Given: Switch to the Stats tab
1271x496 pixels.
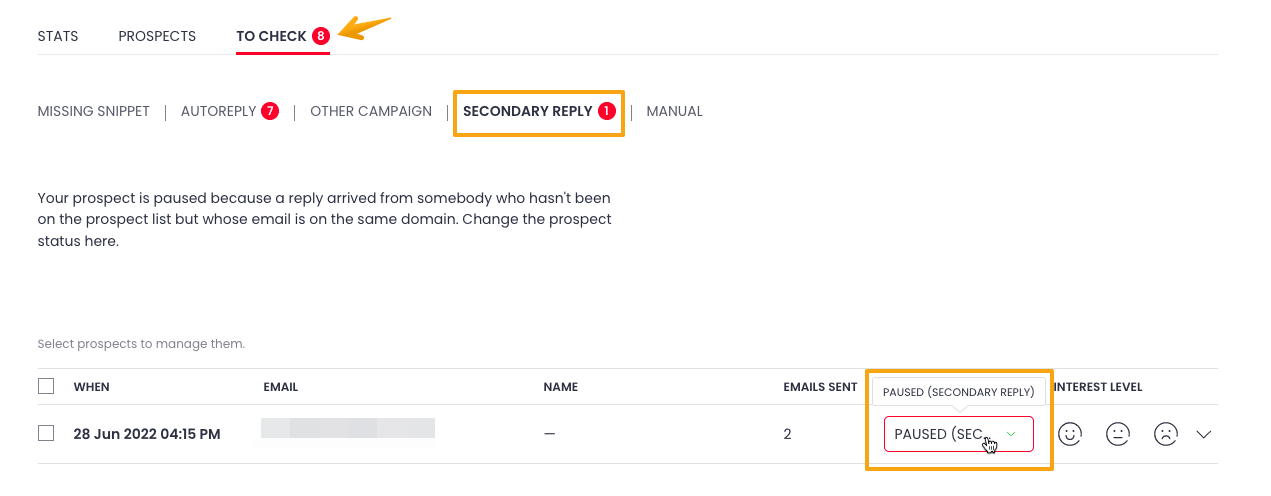Looking at the screenshot, I should tap(58, 37).
